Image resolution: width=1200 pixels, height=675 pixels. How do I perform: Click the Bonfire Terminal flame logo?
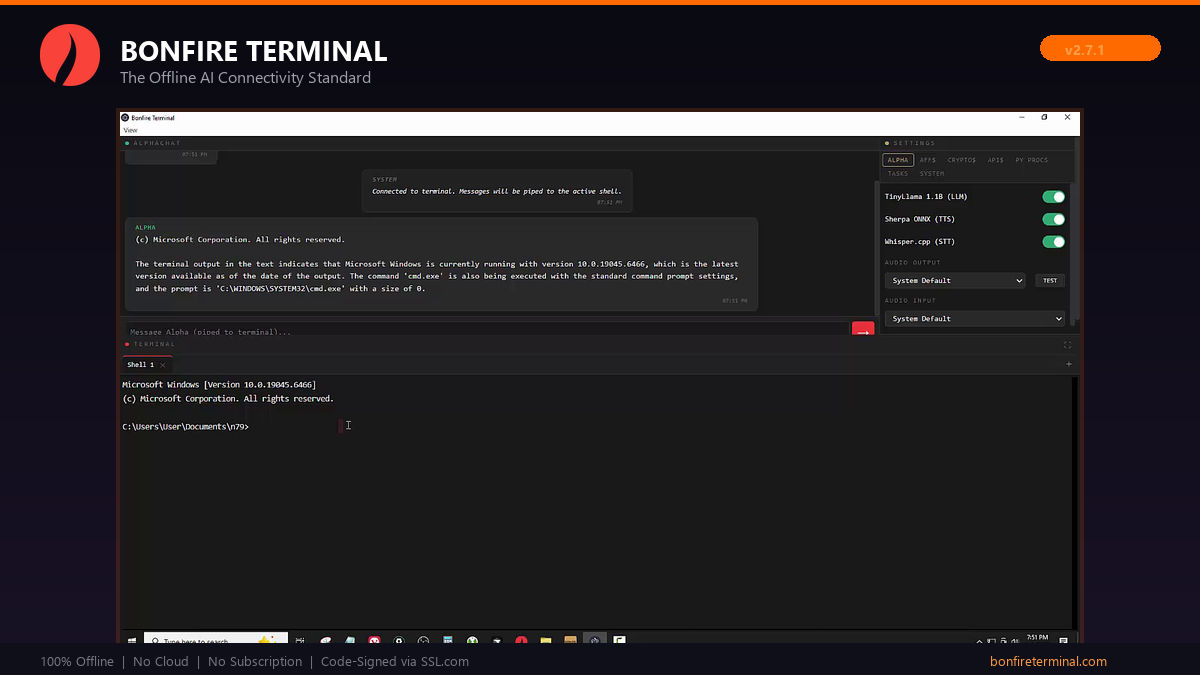70,55
